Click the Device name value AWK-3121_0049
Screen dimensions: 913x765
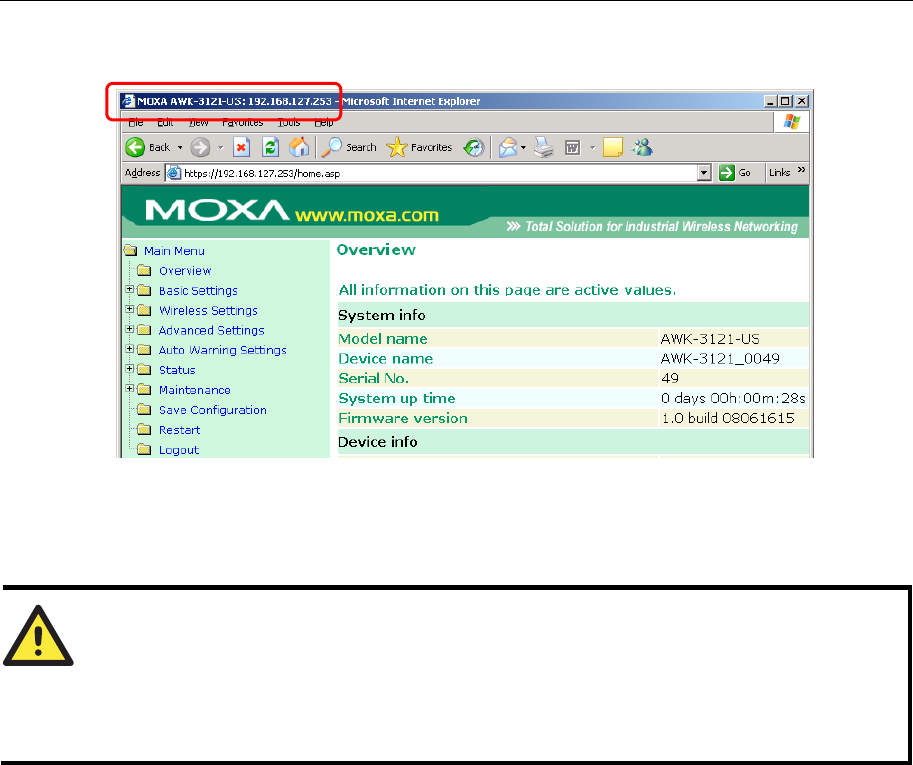coord(720,359)
